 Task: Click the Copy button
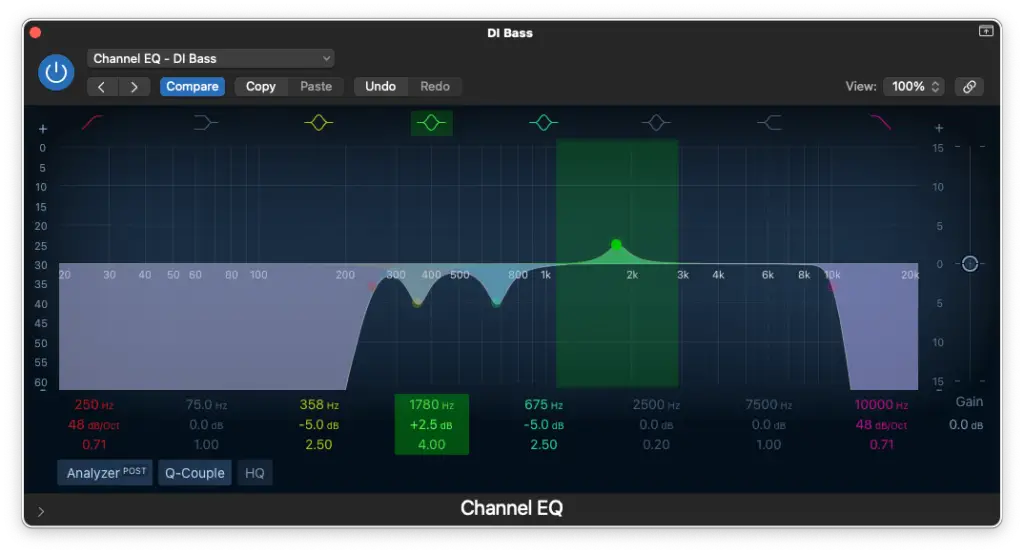coord(261,86)
